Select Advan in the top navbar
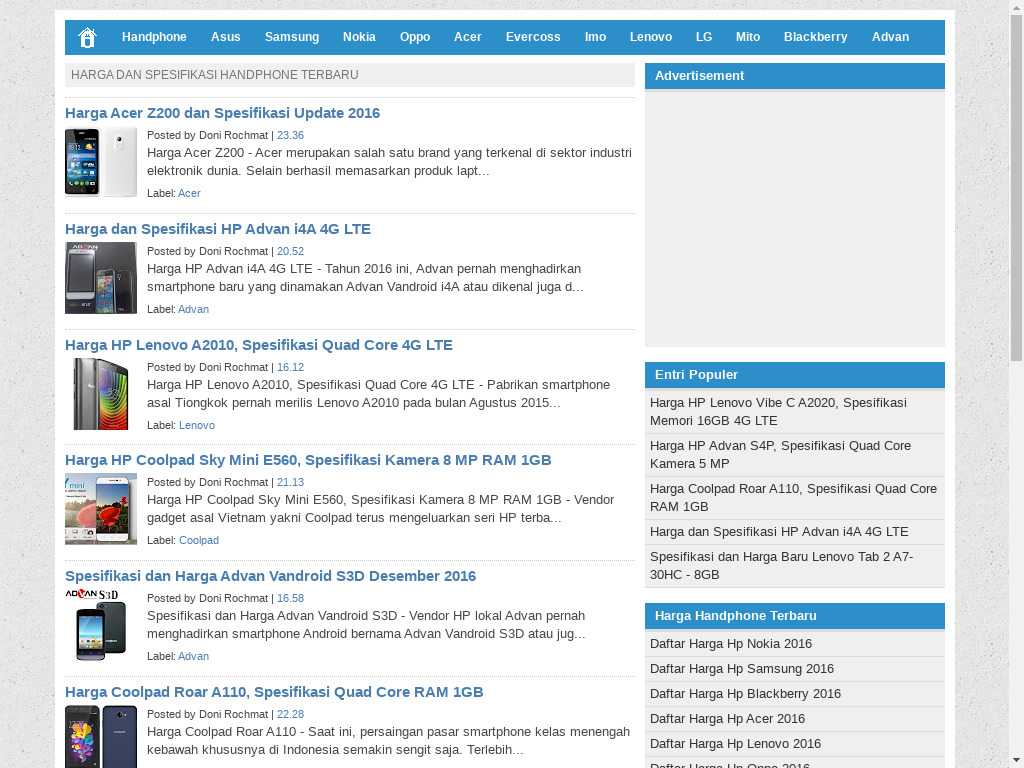The width and height of the screenshot is (1024, 768). click(890, 37)
